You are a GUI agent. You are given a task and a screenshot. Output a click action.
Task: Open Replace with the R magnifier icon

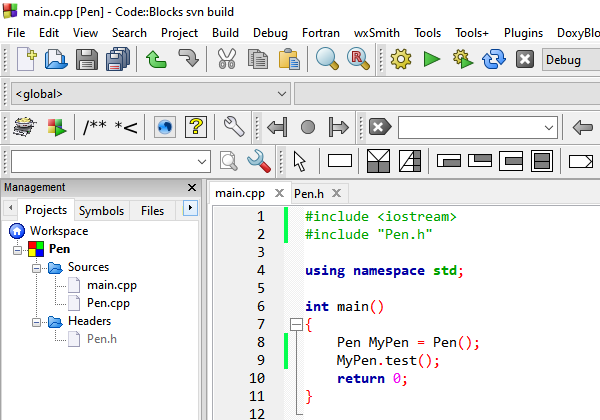click(359, 60)
